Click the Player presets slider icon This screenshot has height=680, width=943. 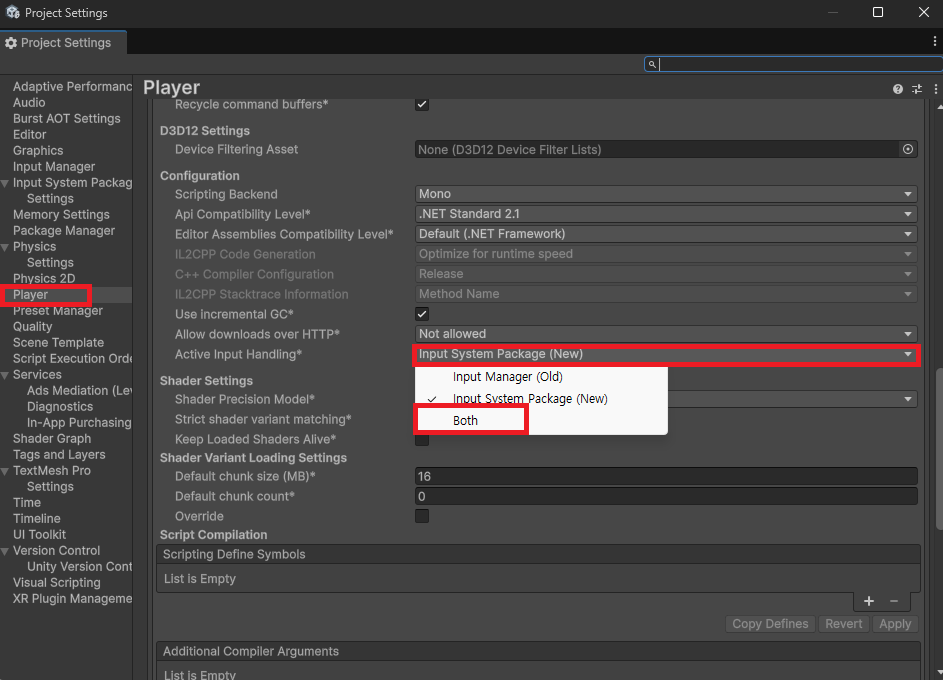tap(916, 89)
